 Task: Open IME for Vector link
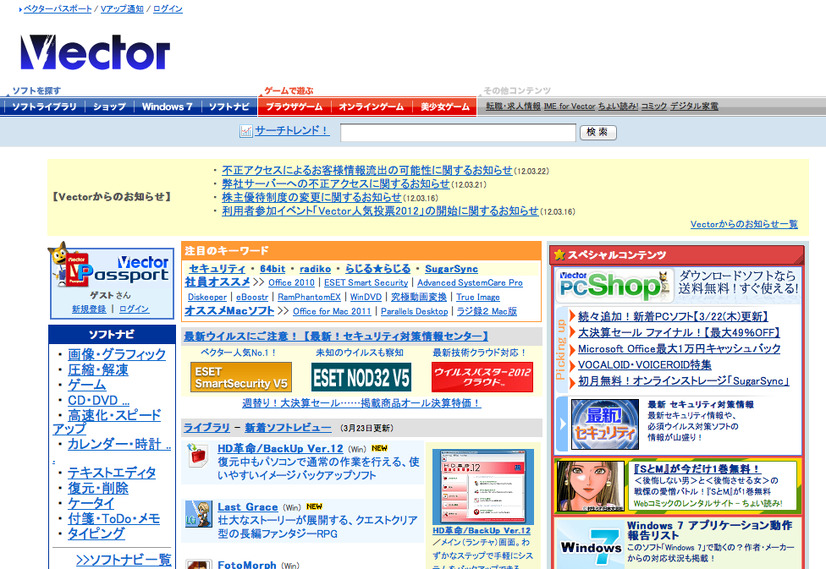[569, 106]
